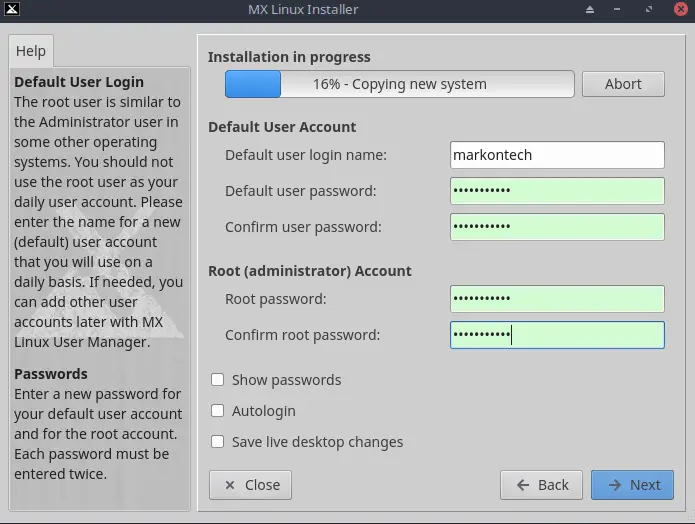
Task: Click the 16% copying progress bar
Action: [399, 84]
